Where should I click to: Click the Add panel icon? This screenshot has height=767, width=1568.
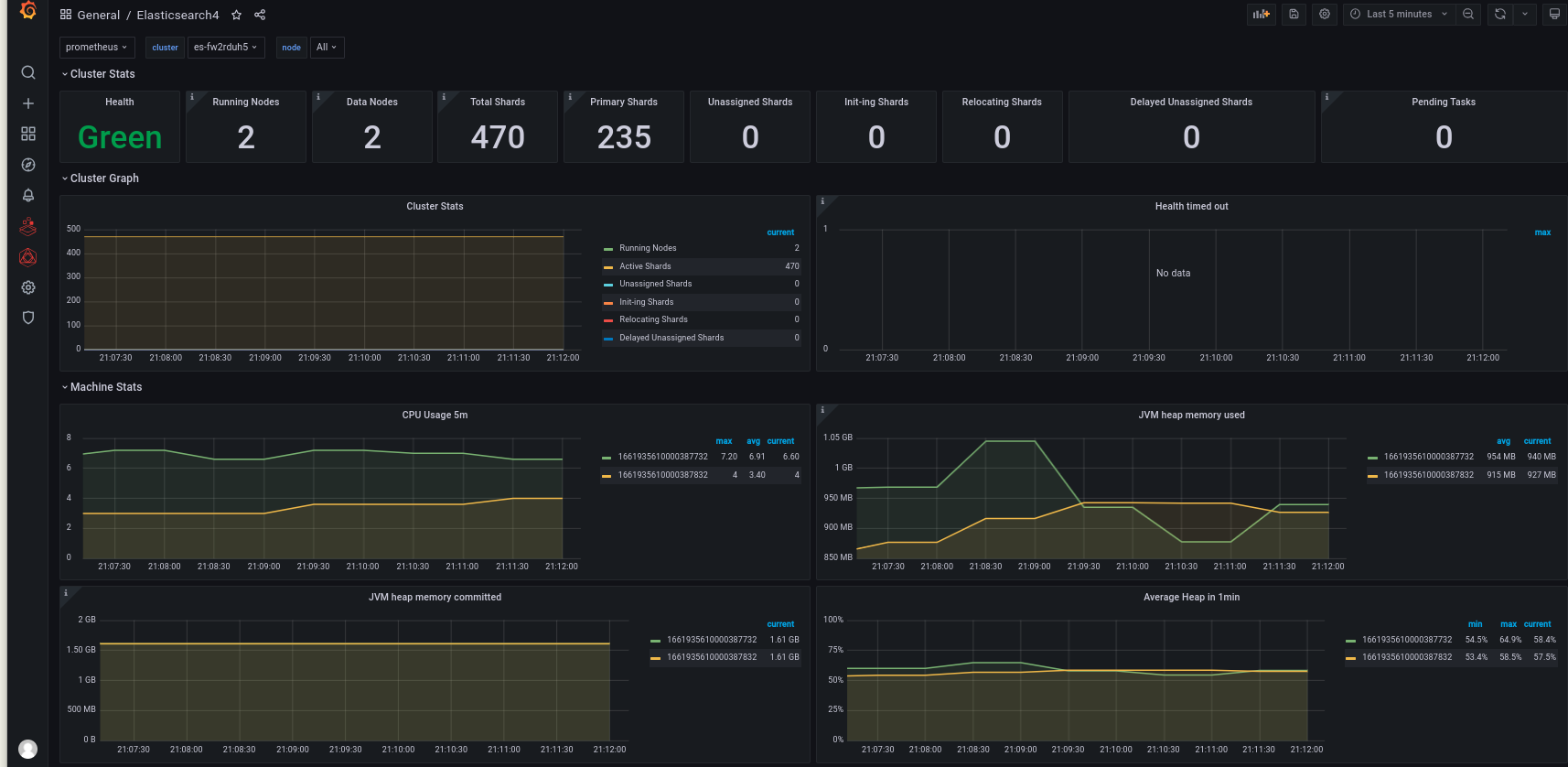tap(1262, 14)
